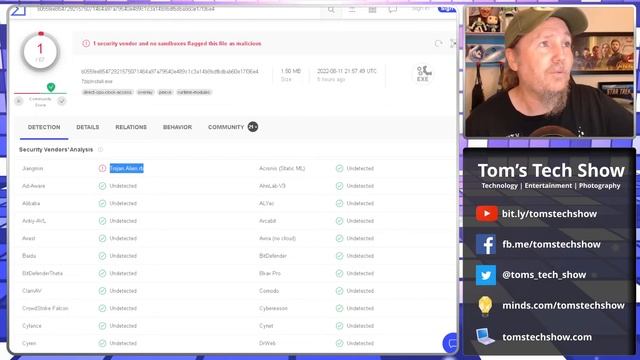The width and height of the screenshot is (640, 360).
Task: Click the red alert icon in Jiangmin row
Action: click(x=102, y=168)
